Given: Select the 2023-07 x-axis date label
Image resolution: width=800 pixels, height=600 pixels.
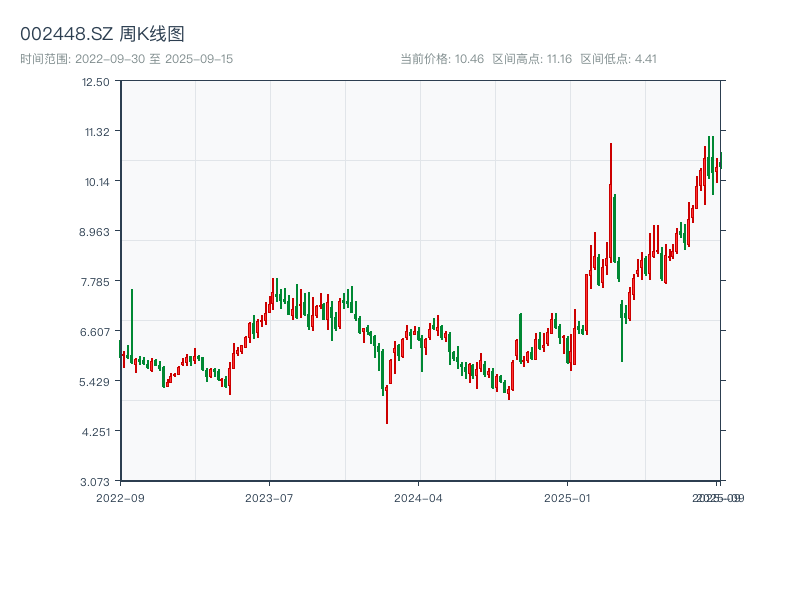Looking at the screenshot, I should 269,497.
